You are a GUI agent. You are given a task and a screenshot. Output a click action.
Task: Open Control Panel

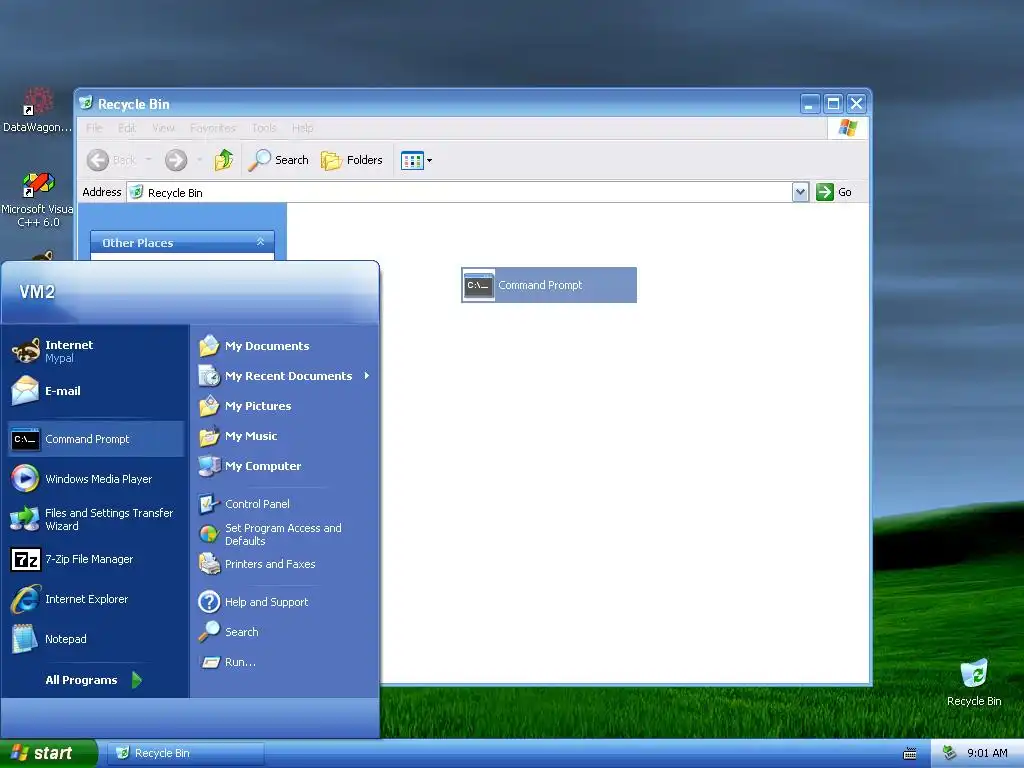click(284, 504)
